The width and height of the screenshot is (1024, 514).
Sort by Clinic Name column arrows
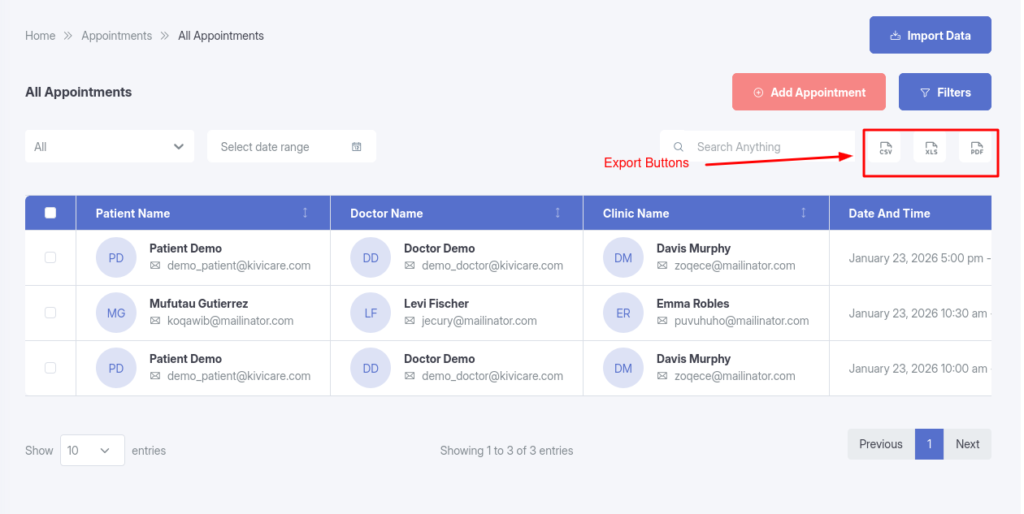pos(803,213)
